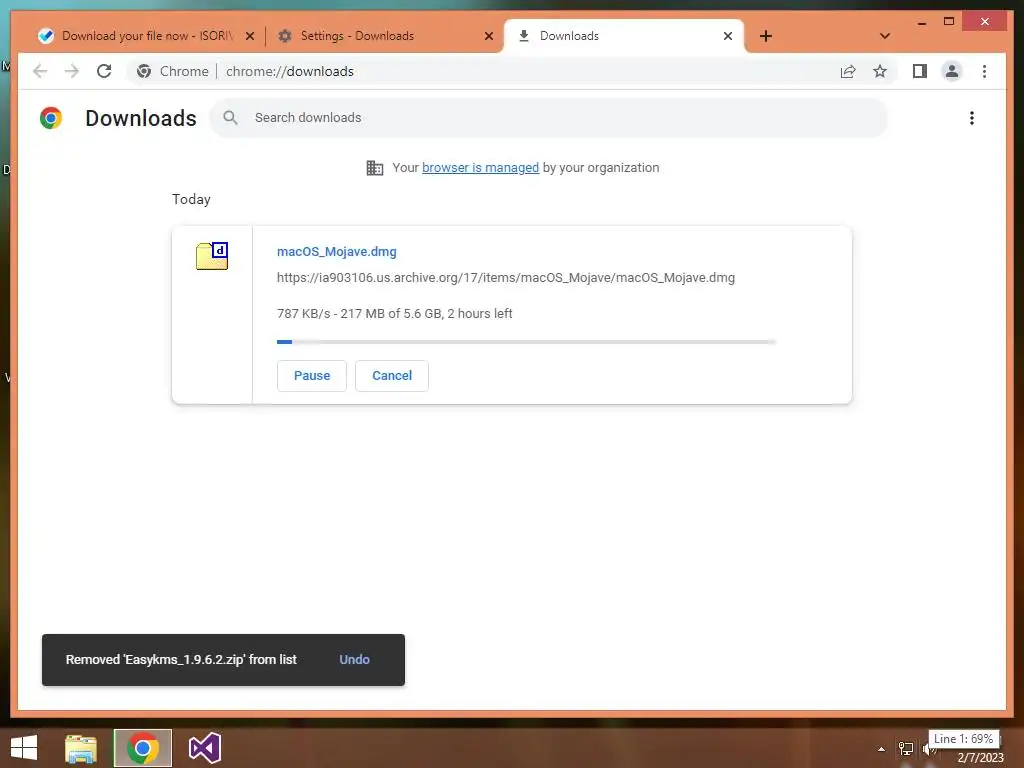Image resolution: width=1024 pixels, height=768 pixels.
Task: Launch Visual Studio from the taskbar
Action: click(204, 748)
